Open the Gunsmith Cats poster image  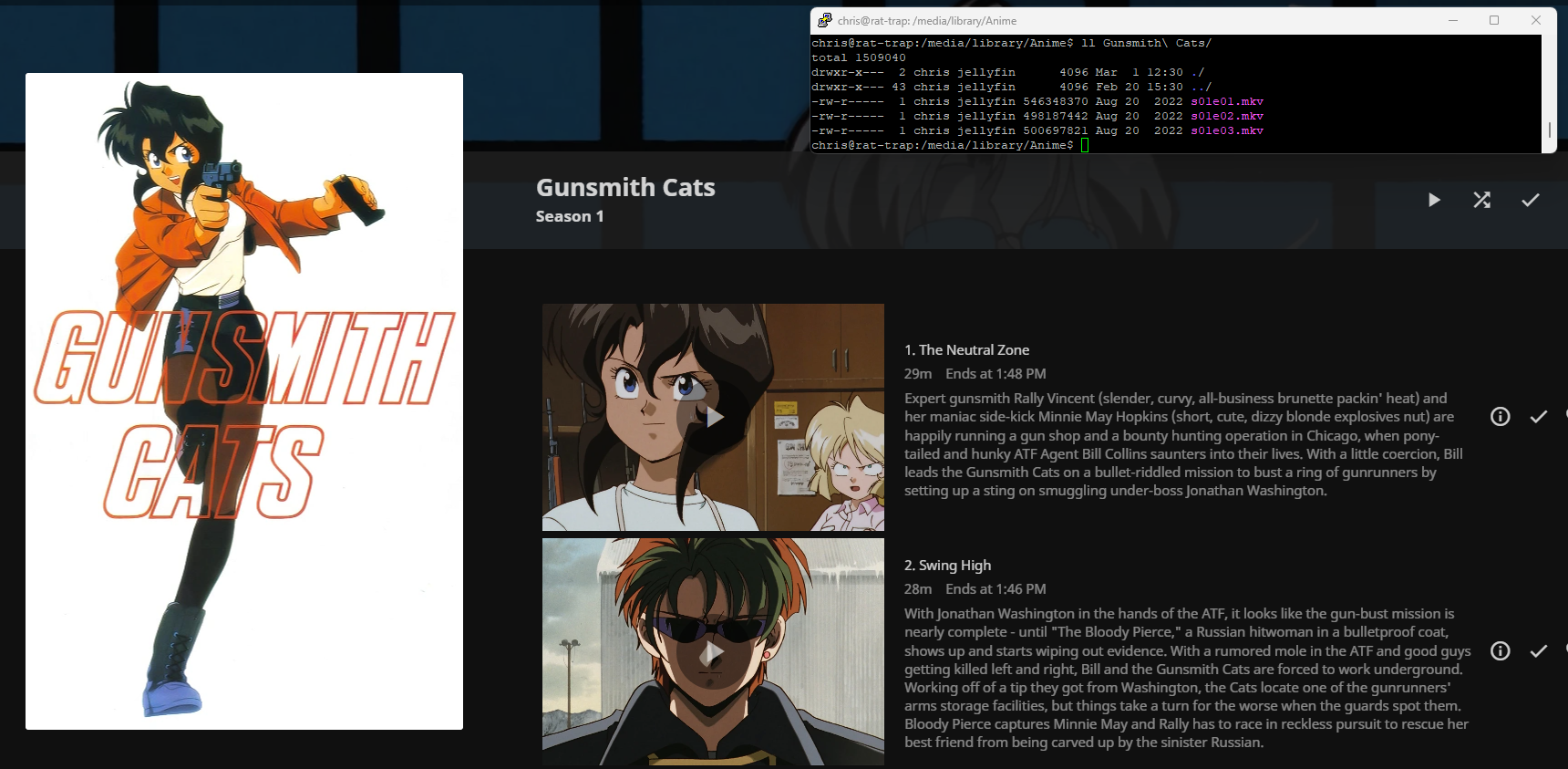(244, 401)
